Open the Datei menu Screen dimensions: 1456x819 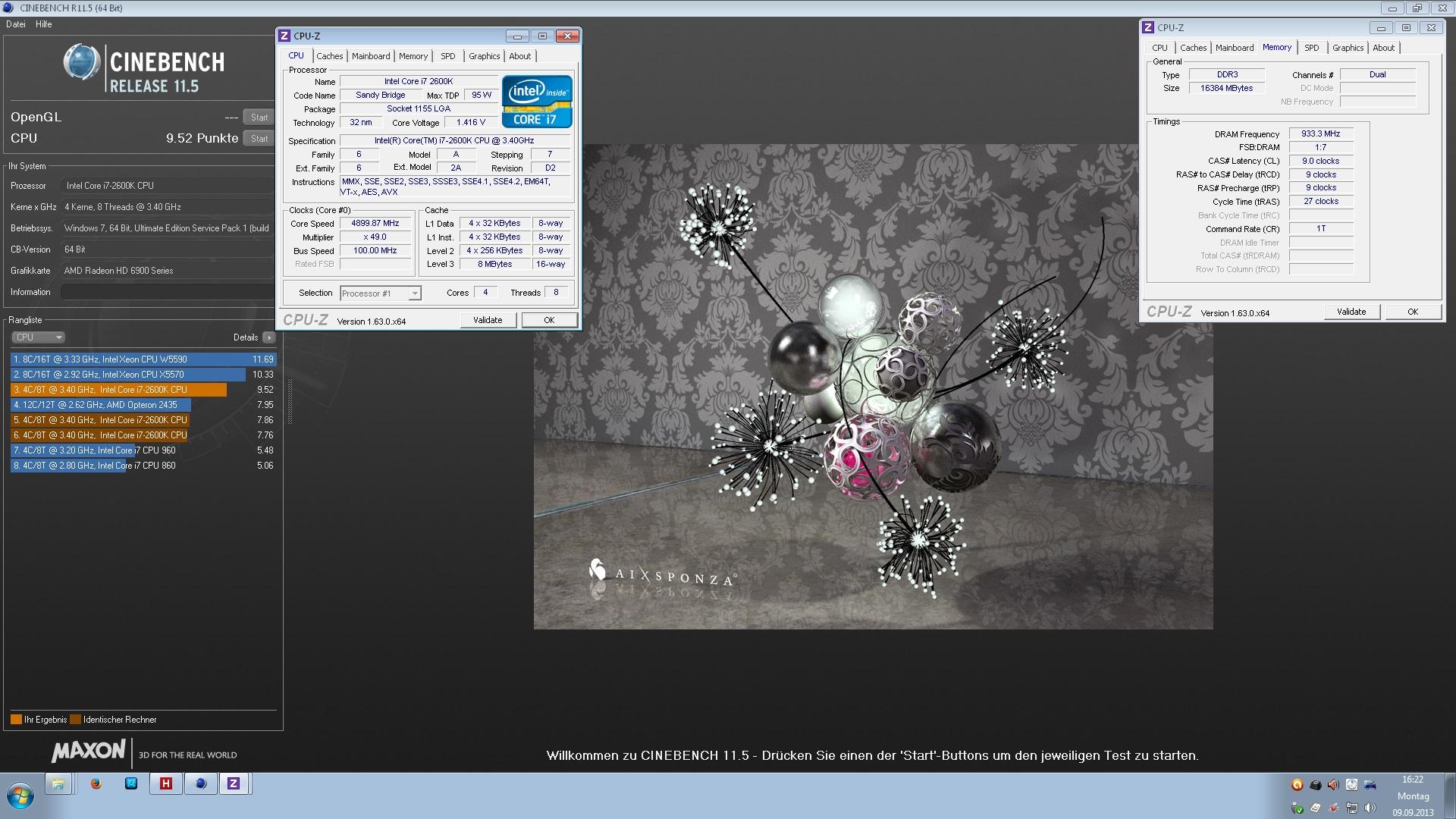(x=16, y=24)
